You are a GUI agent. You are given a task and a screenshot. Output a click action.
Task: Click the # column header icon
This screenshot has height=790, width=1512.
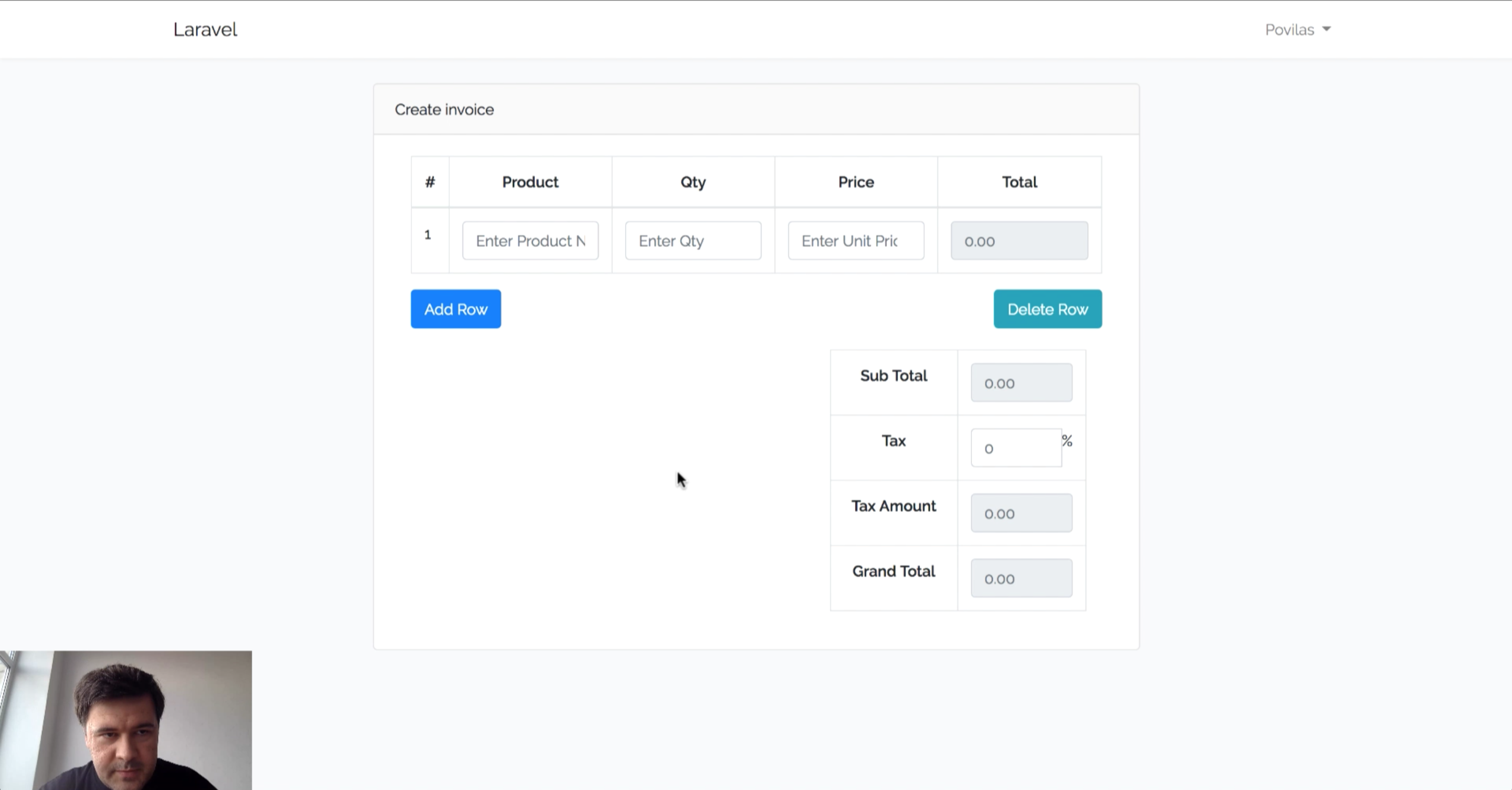point(430,182)
